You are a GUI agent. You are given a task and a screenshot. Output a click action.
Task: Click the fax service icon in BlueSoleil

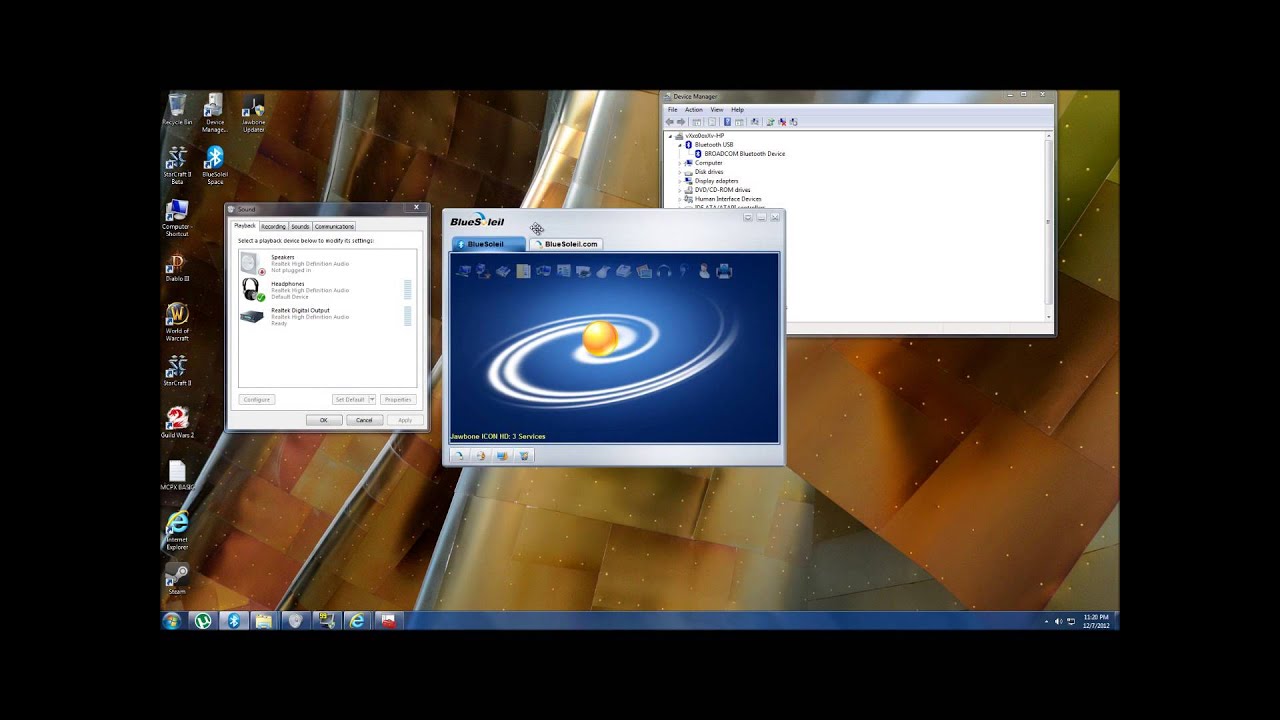pos(623,271)
